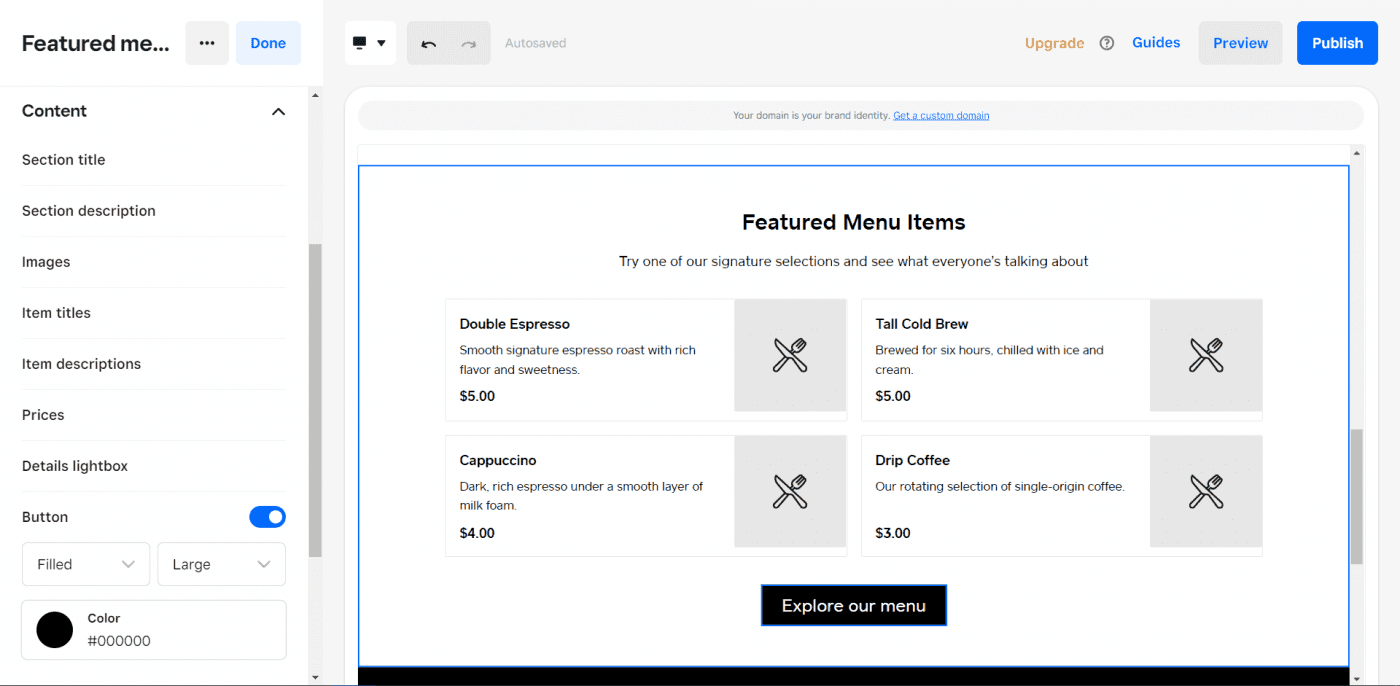Select the signature selections description text
The width and height of the screenshot is (1400, 686).
(854, 261)
